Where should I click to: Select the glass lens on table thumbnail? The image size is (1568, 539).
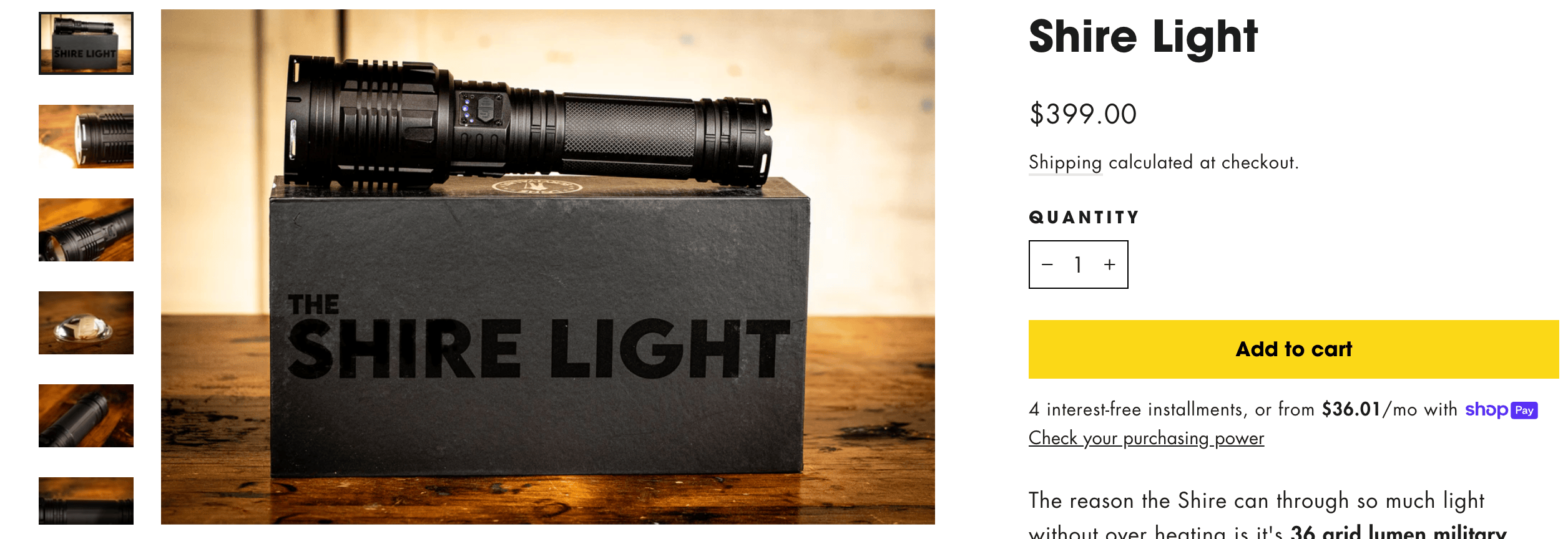tap(86, 323)
